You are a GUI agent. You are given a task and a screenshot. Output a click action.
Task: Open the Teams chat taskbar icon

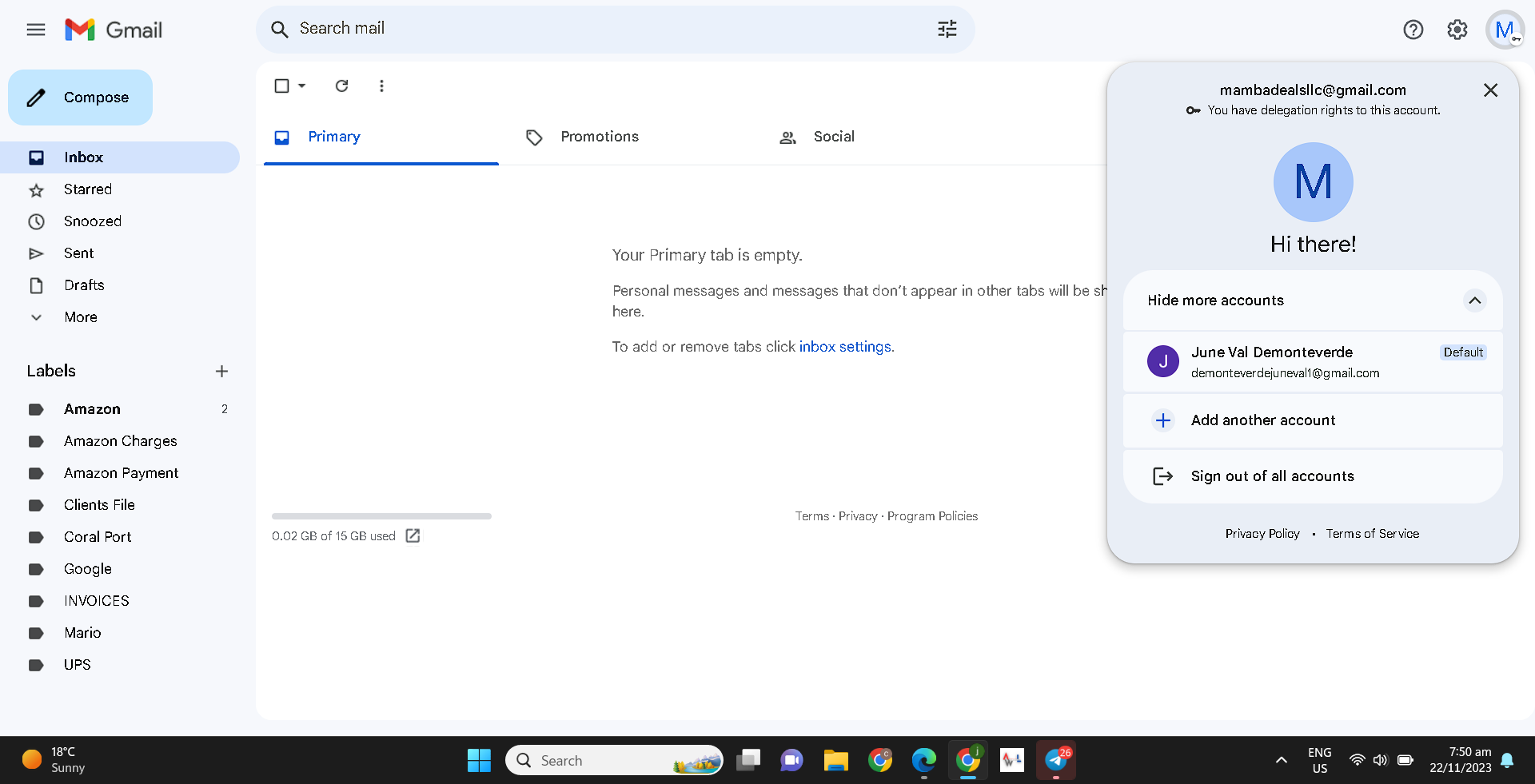791,760
